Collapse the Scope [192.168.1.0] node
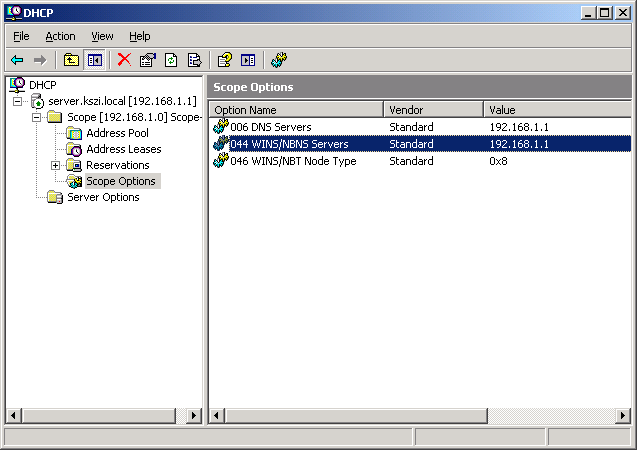Screen dimensions: 637x450 click(x=37, y=117)
